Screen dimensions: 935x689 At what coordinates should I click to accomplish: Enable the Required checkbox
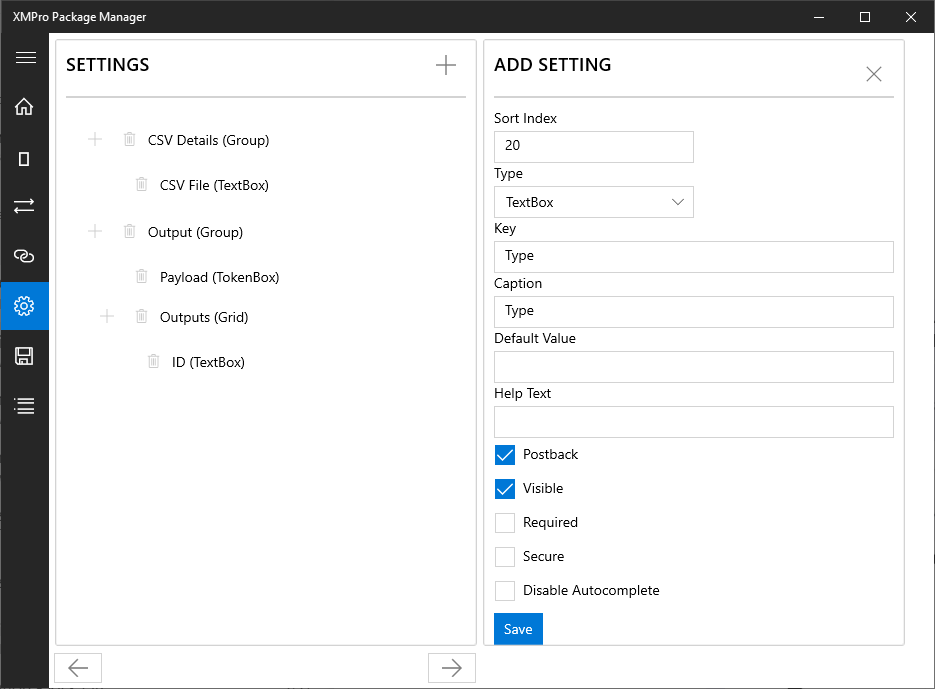(505, 522)
